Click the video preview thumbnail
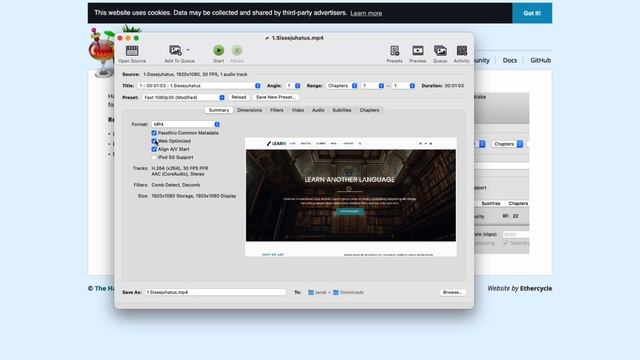 pyautogui.click(x=351, y=197)
